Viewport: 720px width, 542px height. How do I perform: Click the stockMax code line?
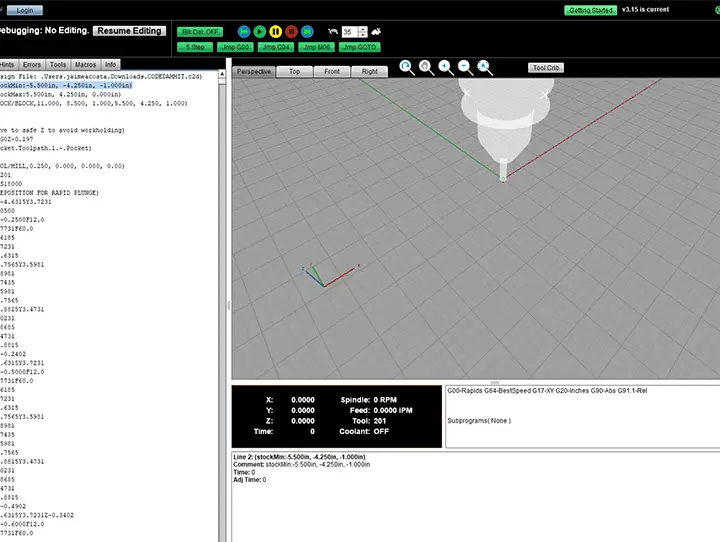[x=61, y=95]
